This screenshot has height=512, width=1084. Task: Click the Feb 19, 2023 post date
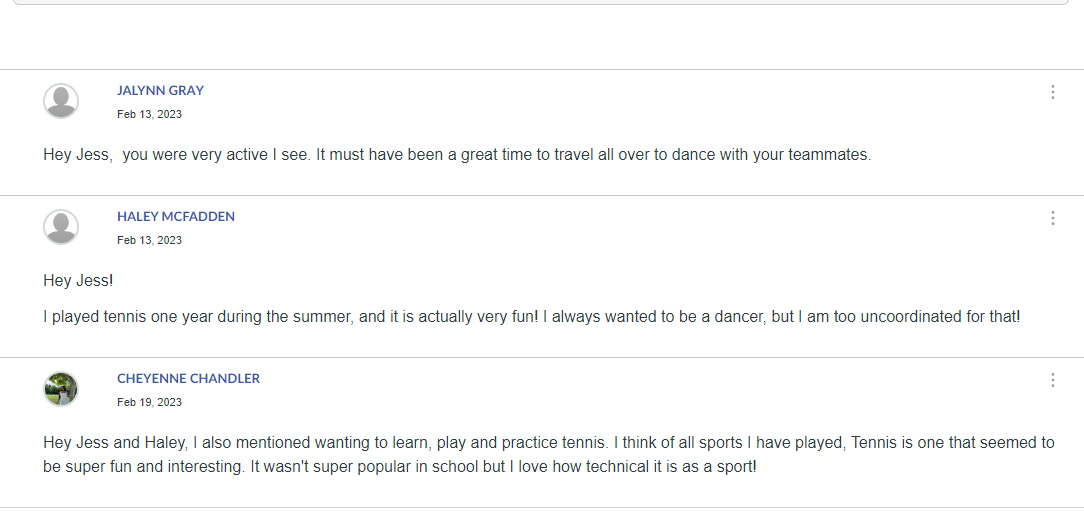pos(149,402)
